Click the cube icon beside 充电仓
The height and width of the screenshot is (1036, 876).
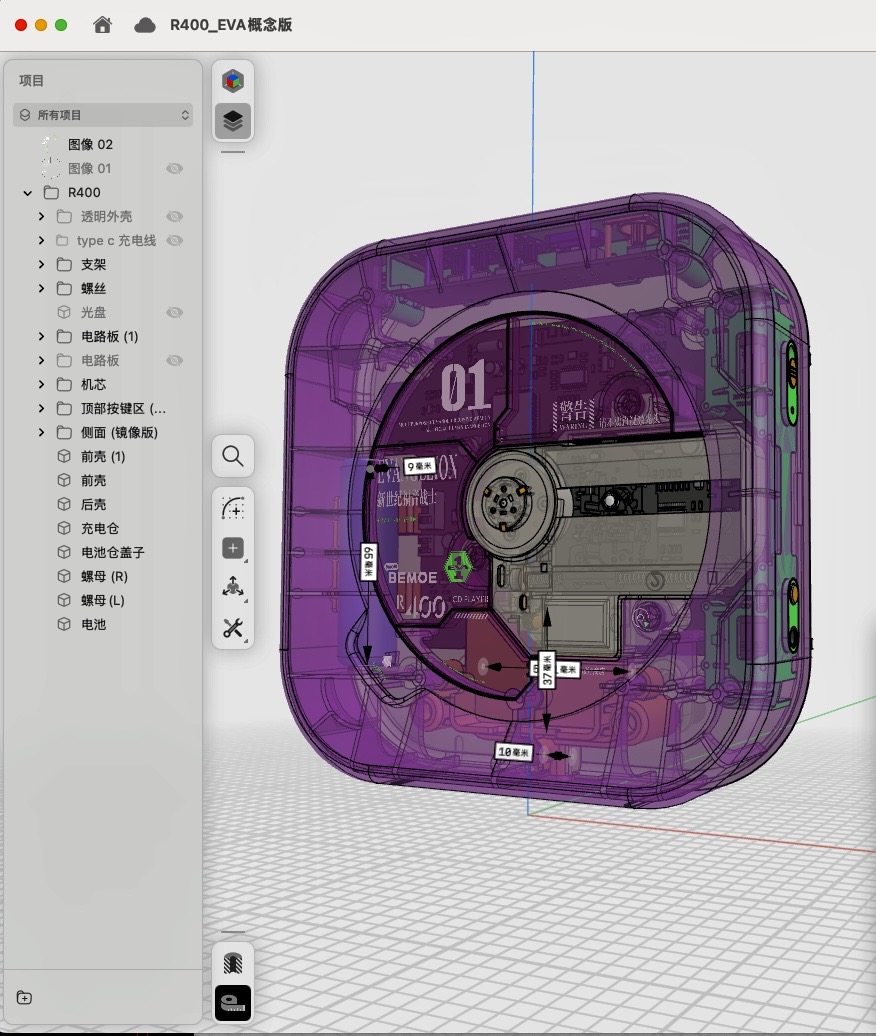(x=64, y=528)
